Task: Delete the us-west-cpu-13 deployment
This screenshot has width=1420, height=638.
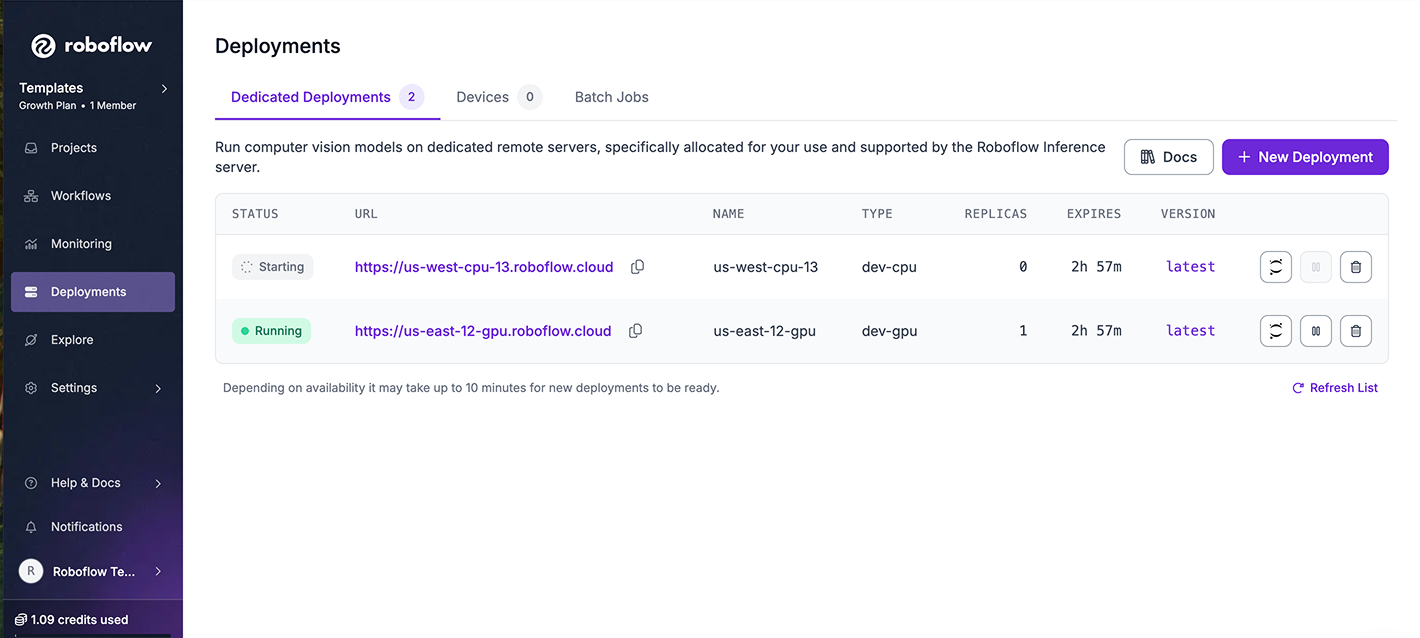Action: [x=1355, y=267]
